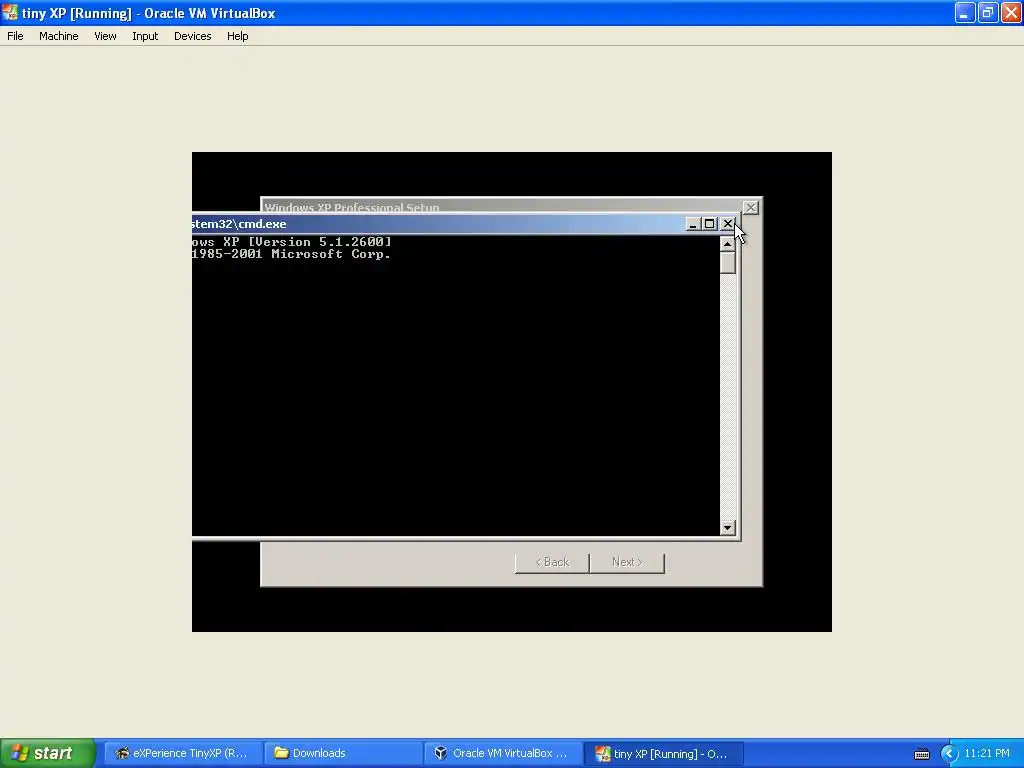Switch to Oracle VM VirtualBox taskbar item

pos(504,753)
